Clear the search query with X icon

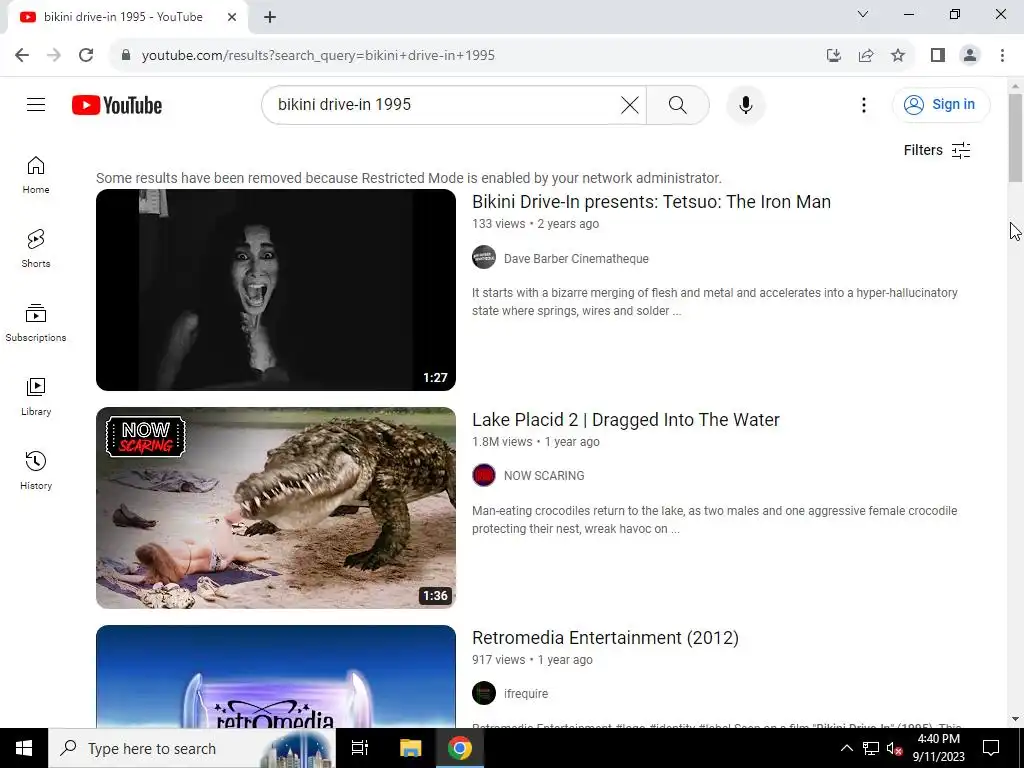pyautogui.click(x=630, y=104)
